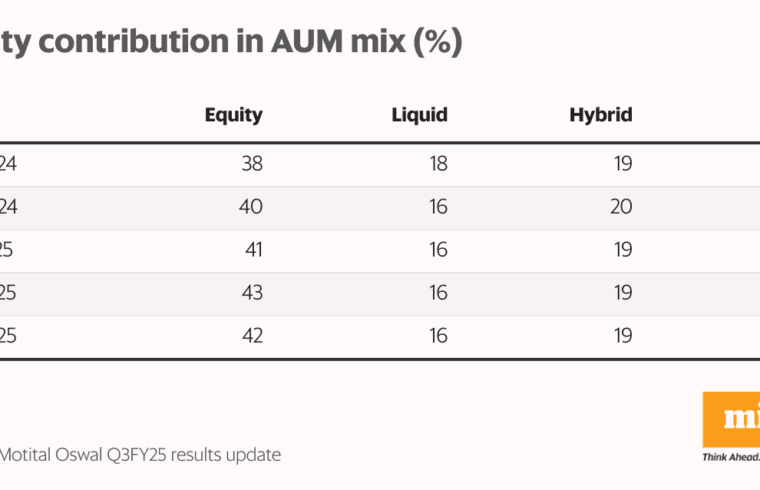Select Hybrid value in the Equity 43 row
The width and height of the screenshot is (760, 490).
622,293
